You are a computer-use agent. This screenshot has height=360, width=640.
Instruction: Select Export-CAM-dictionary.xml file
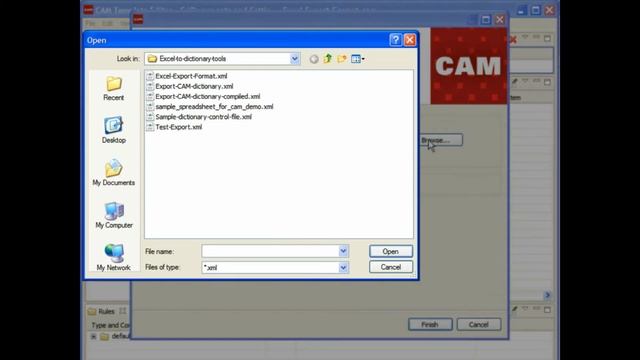click(x=194, y=86)
